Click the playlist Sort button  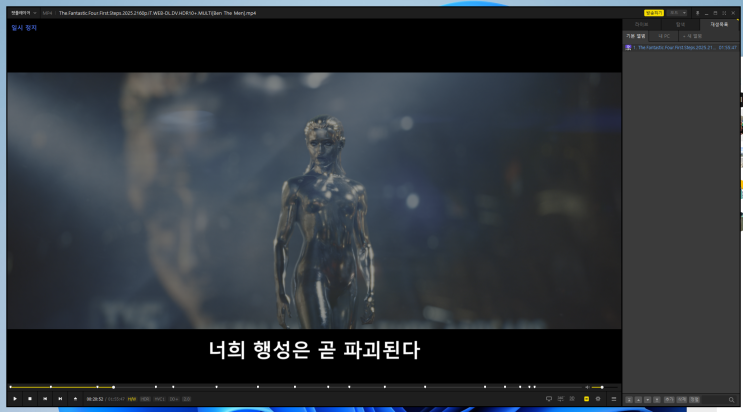(694, 400)
